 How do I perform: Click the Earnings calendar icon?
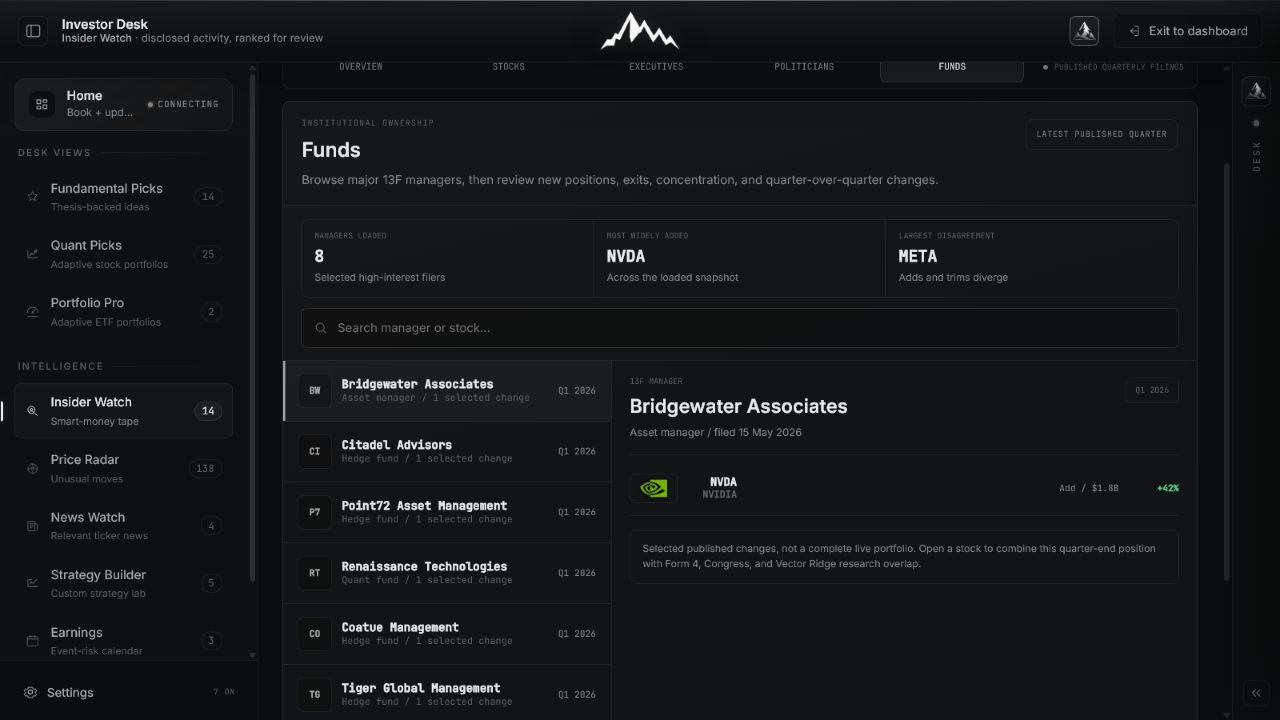pyautogui.click(x=32, y=641)
